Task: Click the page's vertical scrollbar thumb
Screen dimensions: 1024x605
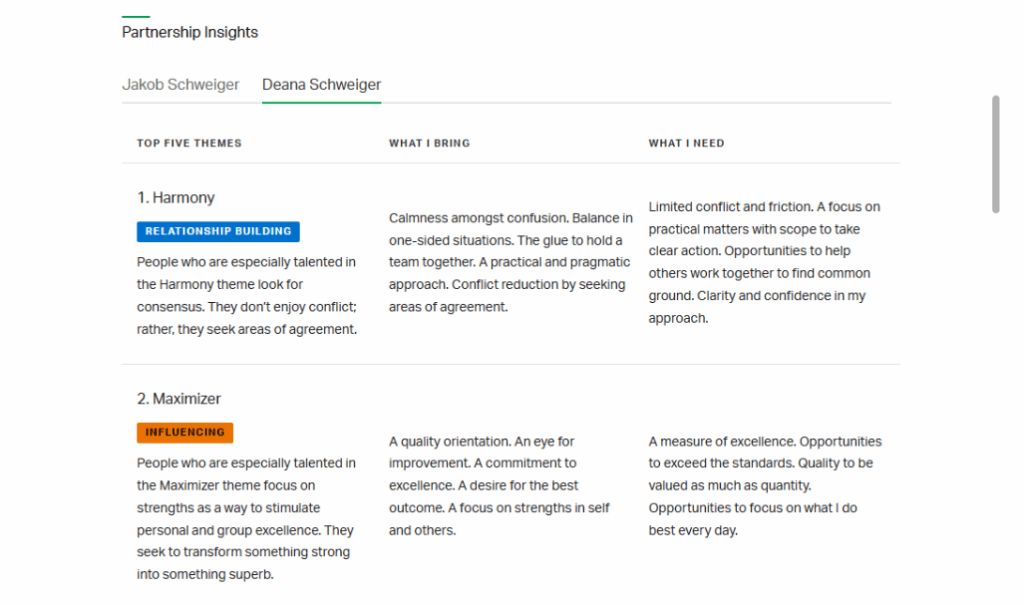Action: coord(995,154)
